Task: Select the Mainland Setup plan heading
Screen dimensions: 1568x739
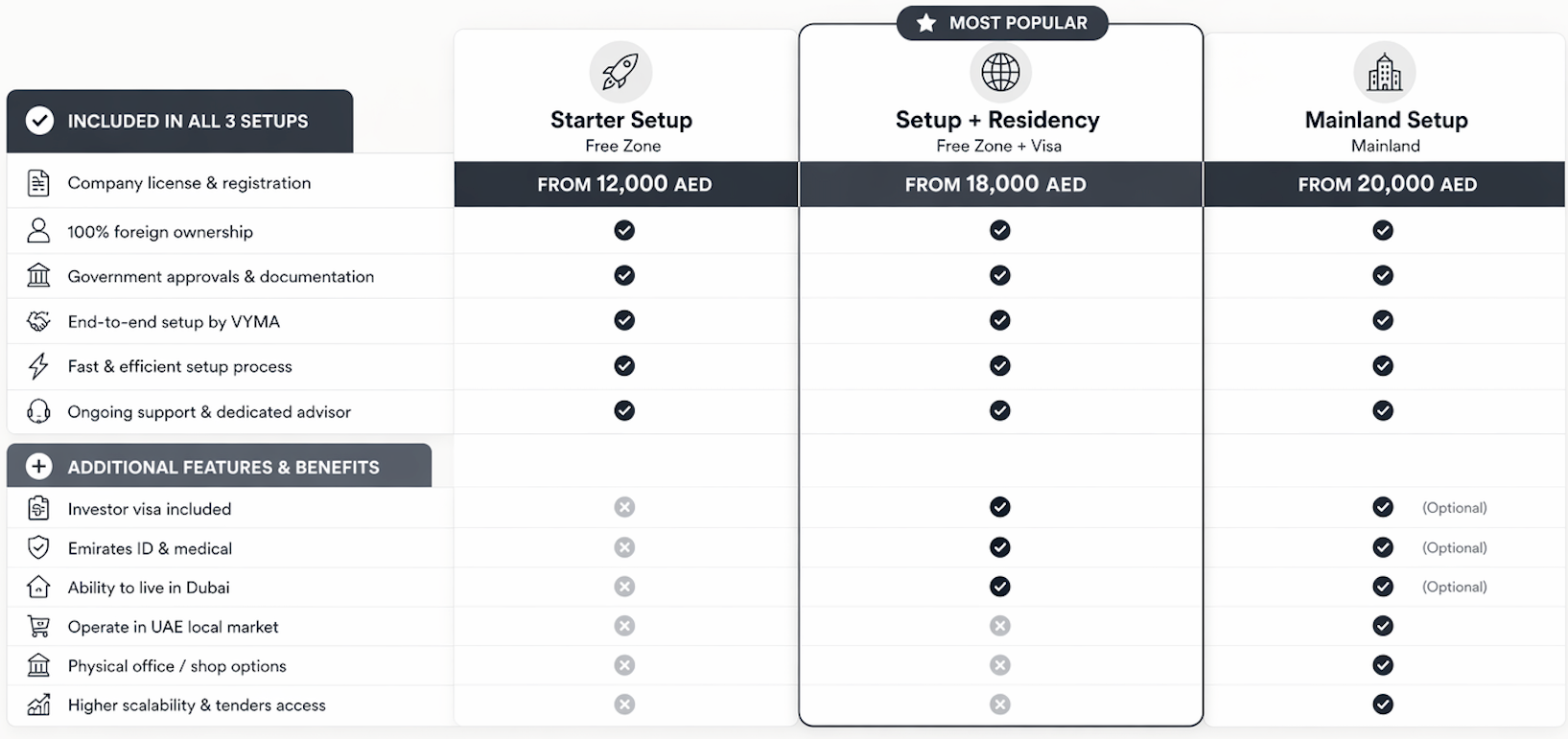Action: tap(1386, 120)
